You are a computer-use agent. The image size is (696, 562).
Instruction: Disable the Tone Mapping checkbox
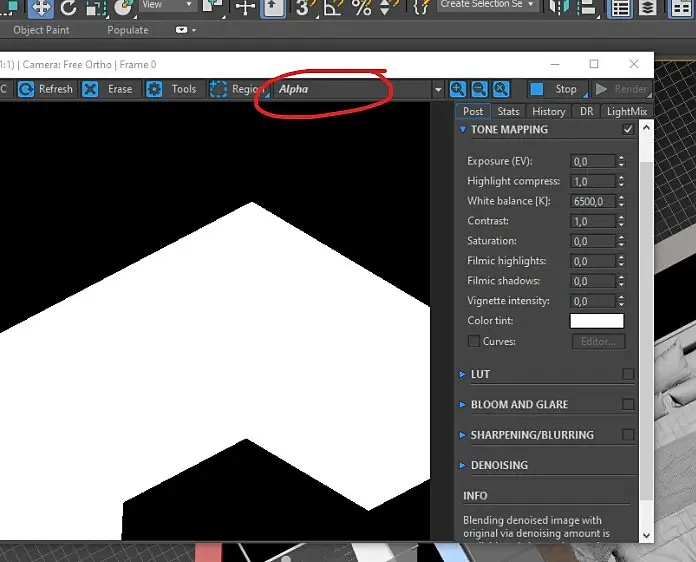(x=628, y=130)
